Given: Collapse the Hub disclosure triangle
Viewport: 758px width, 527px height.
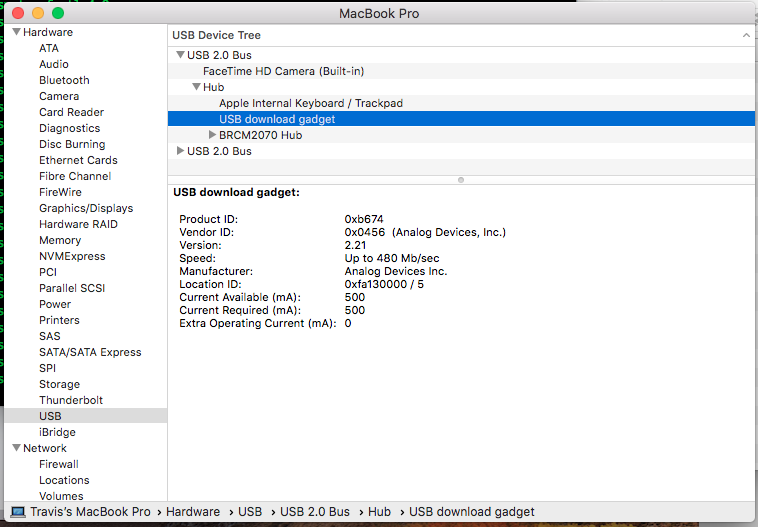Looking at the screenshot, I should (x=196, y=87).
